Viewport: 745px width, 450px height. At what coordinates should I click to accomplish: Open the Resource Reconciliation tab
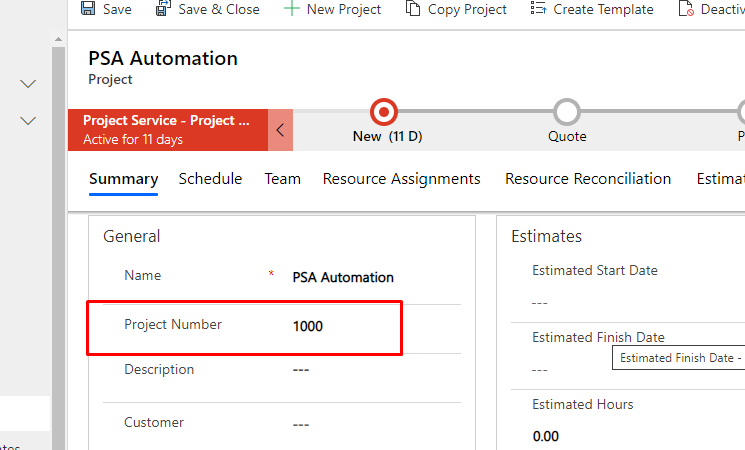click(x=588, y=179)
